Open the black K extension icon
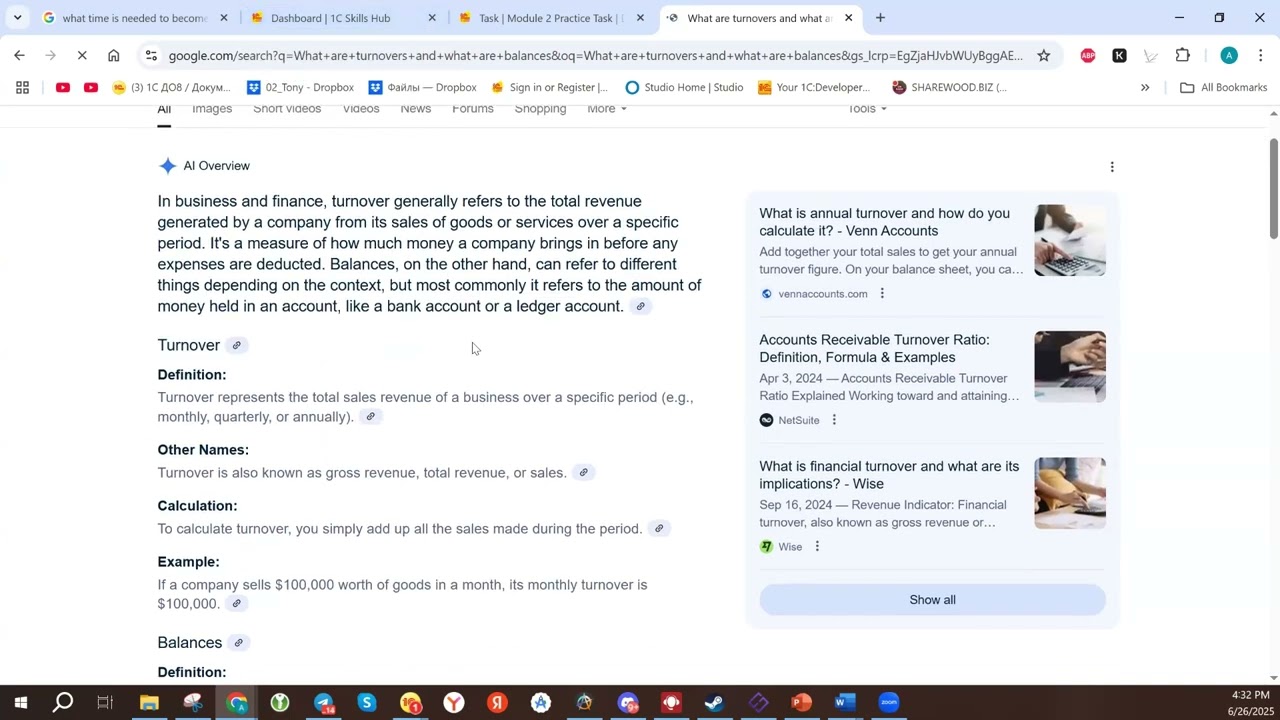This screenshot has height=720, width=1280. tap(1119, 56)
